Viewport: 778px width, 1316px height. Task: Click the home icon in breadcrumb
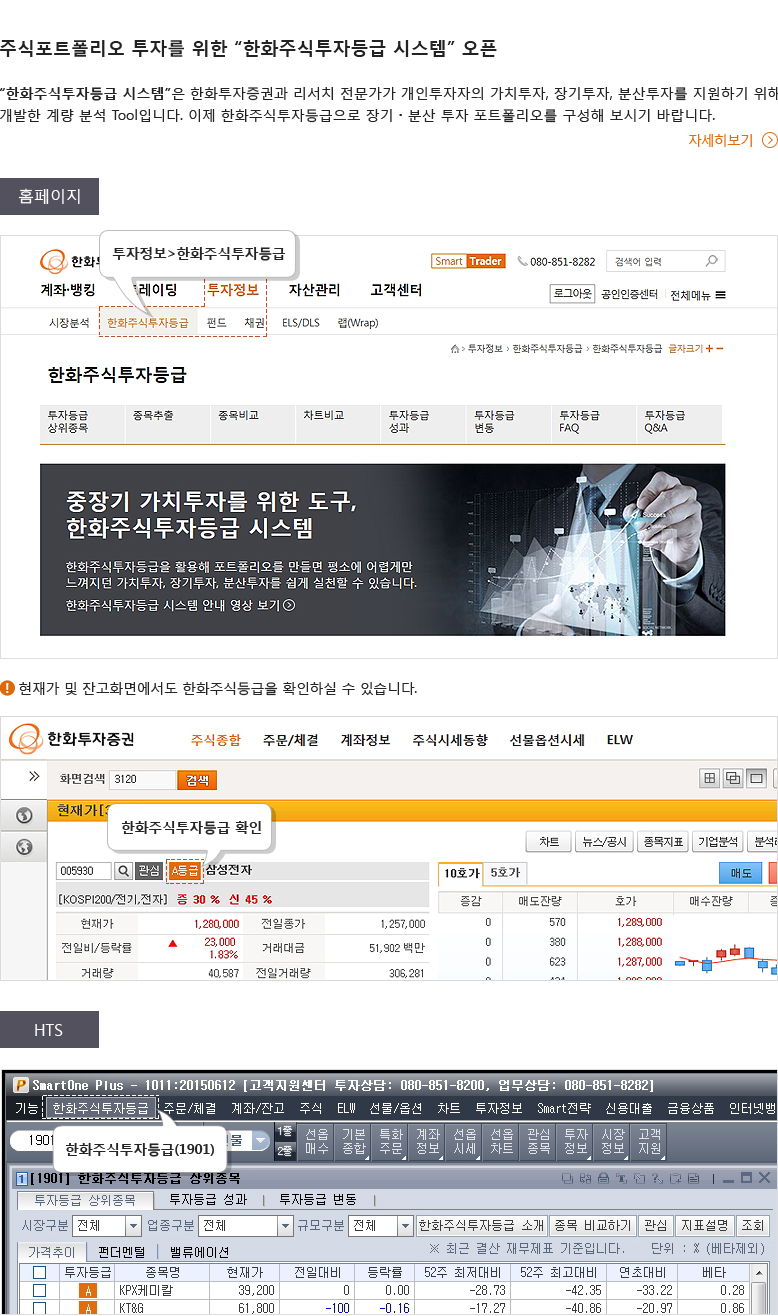click(x=455, y=349)
